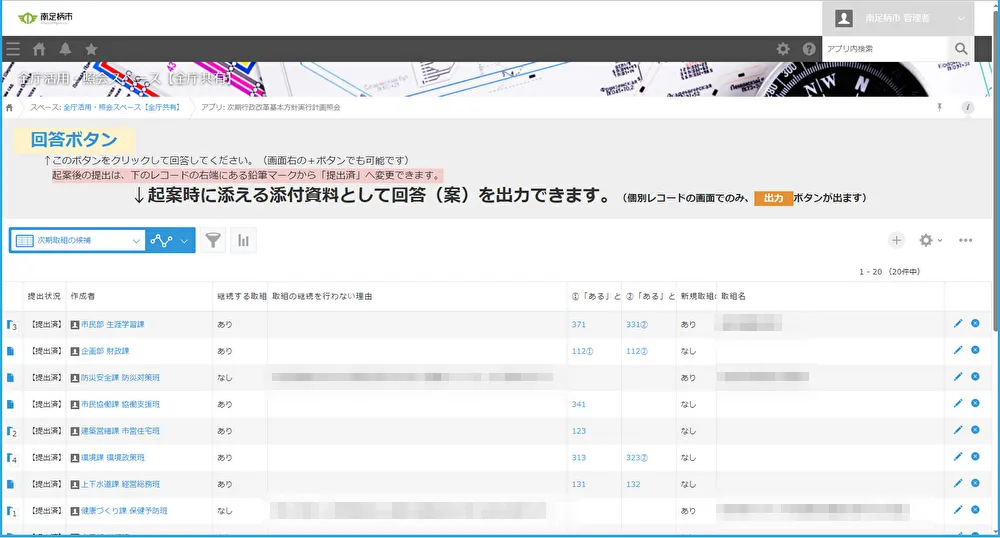
Task: Edit the 生涯学習課 record with pencil
Action: (958, 324)
